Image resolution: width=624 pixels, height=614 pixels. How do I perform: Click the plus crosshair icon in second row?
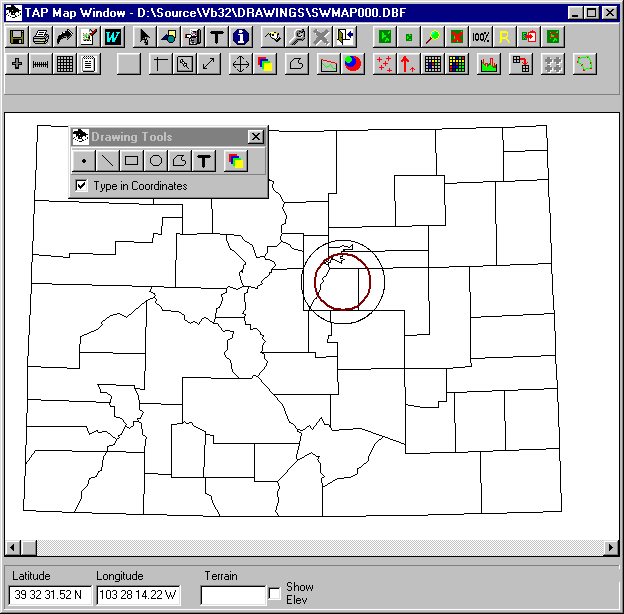coord(17,64)
